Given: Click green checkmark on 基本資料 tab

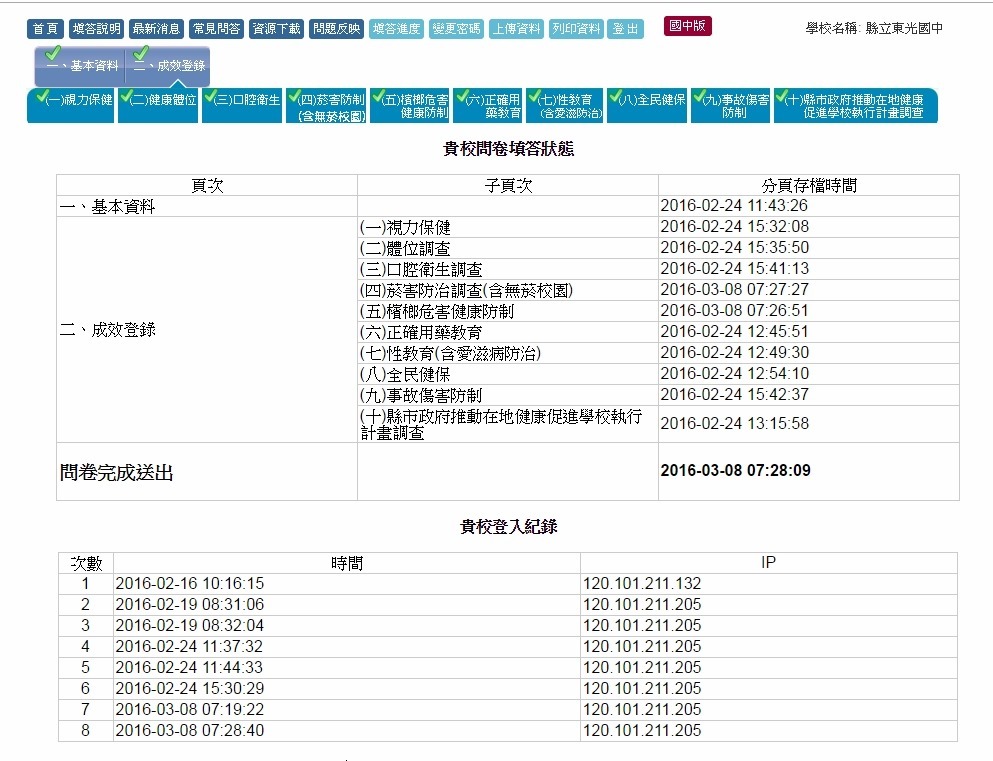Looking at the screenshot, I should (x=54, y=53).
